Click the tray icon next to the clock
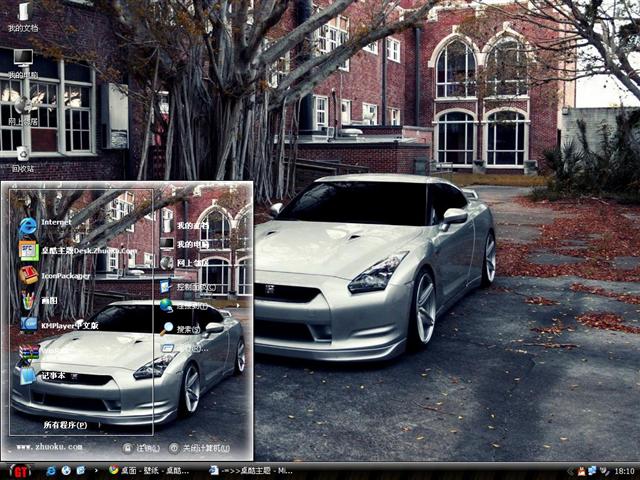 tap(604, 471)
